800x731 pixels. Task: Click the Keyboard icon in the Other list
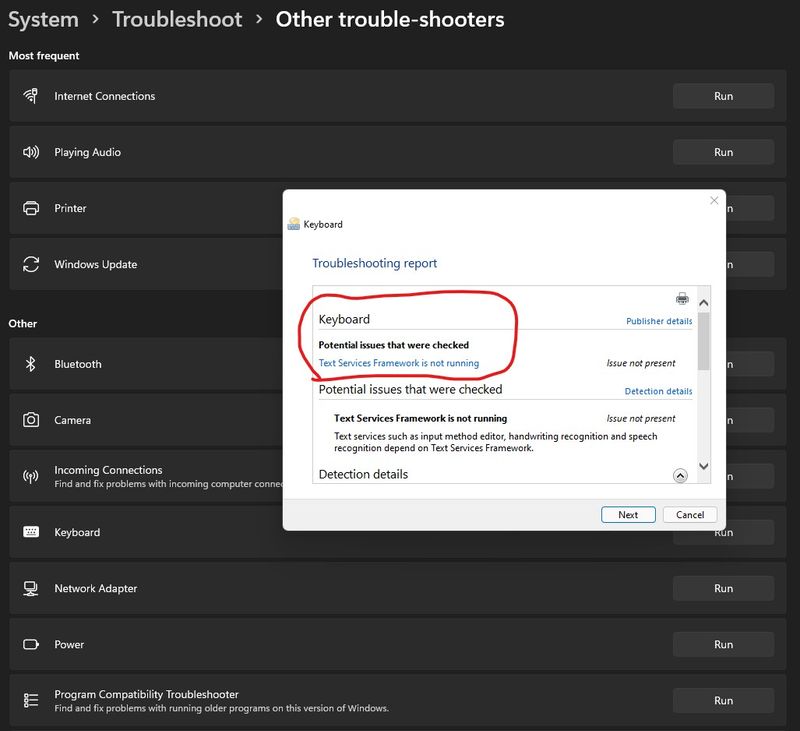[31, 532]
